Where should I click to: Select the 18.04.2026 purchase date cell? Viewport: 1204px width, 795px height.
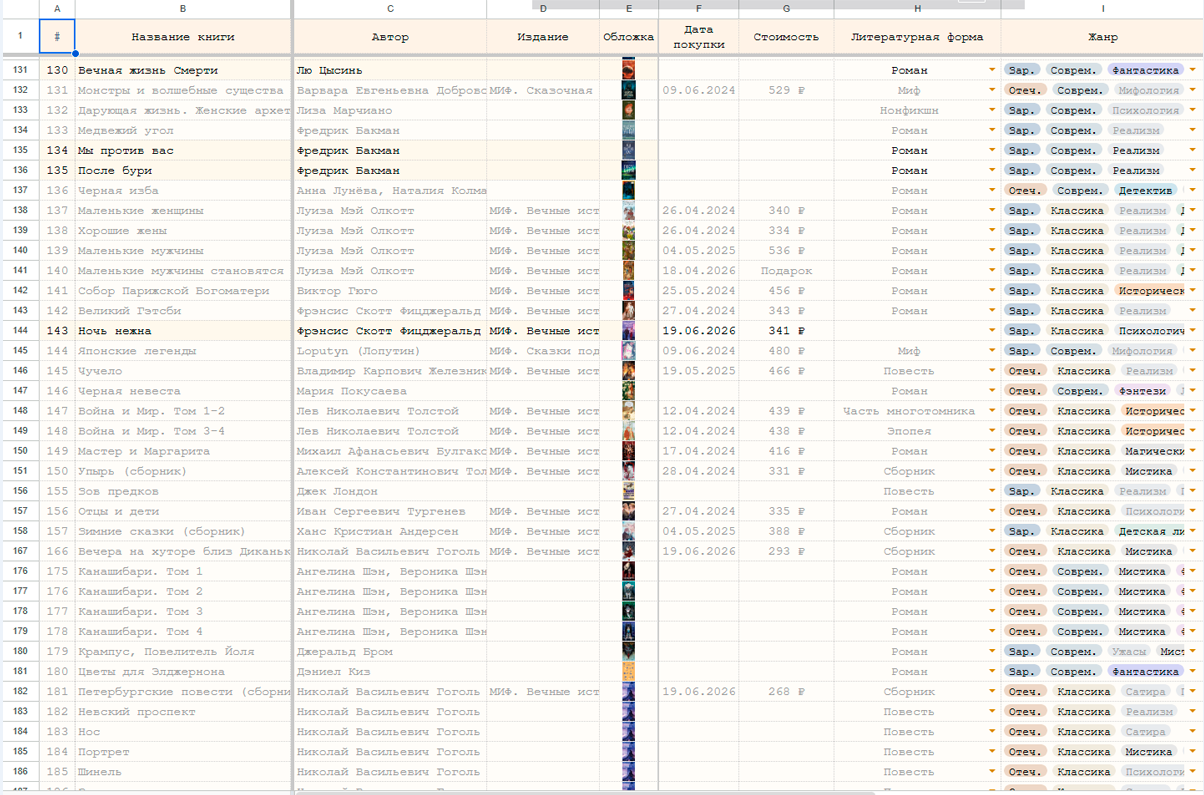[x=699, y=271]
